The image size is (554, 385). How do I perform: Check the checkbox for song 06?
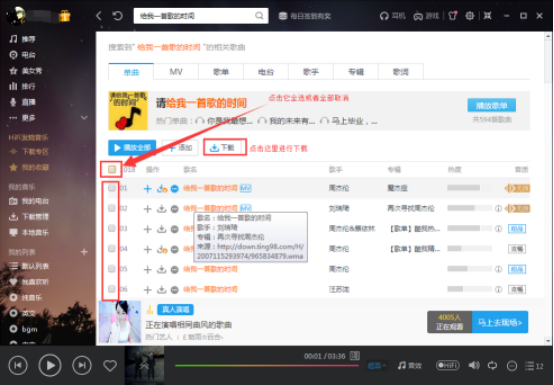[112, 289]
